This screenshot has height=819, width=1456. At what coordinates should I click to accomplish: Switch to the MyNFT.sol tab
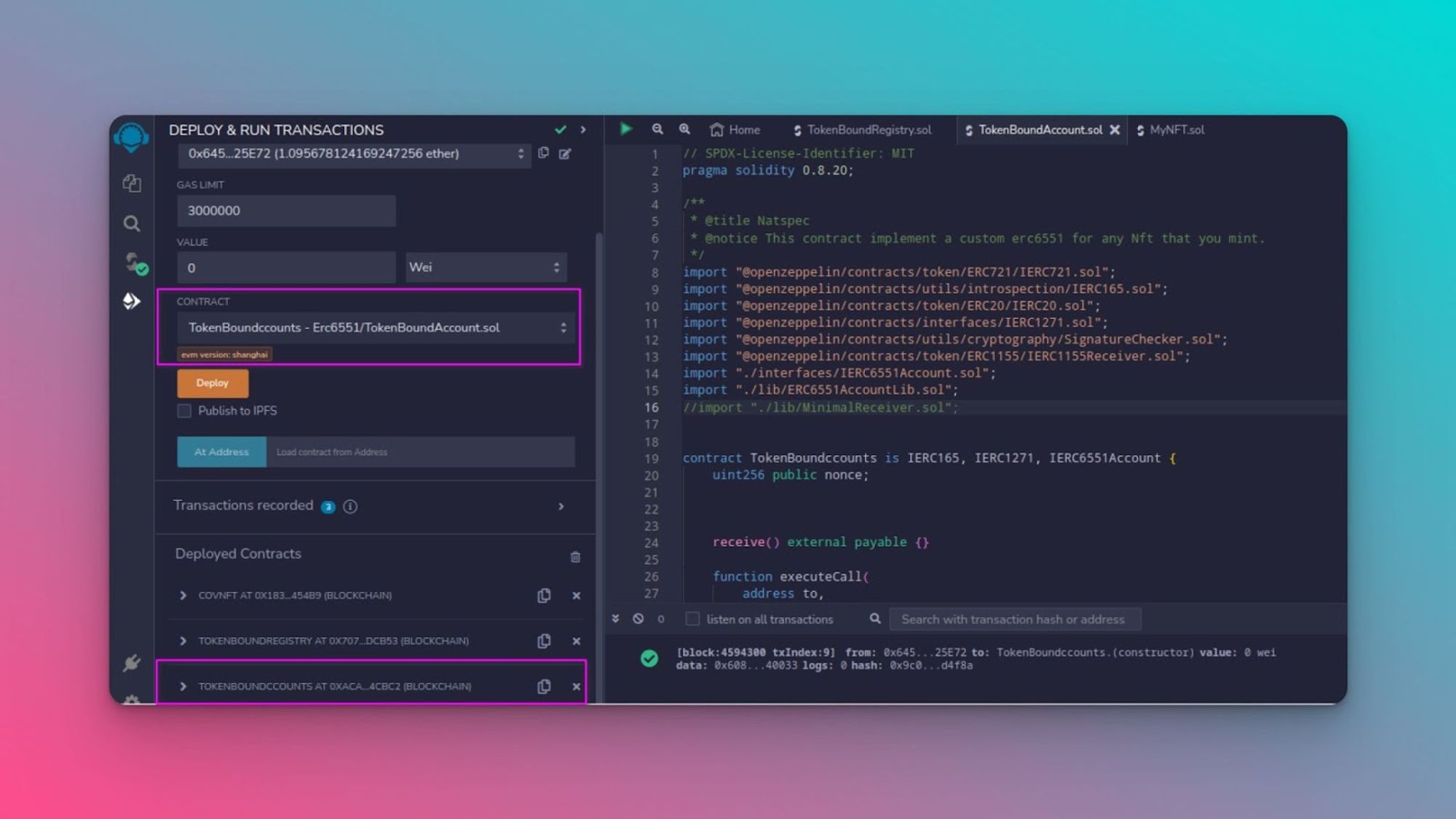pos(1171,130)
